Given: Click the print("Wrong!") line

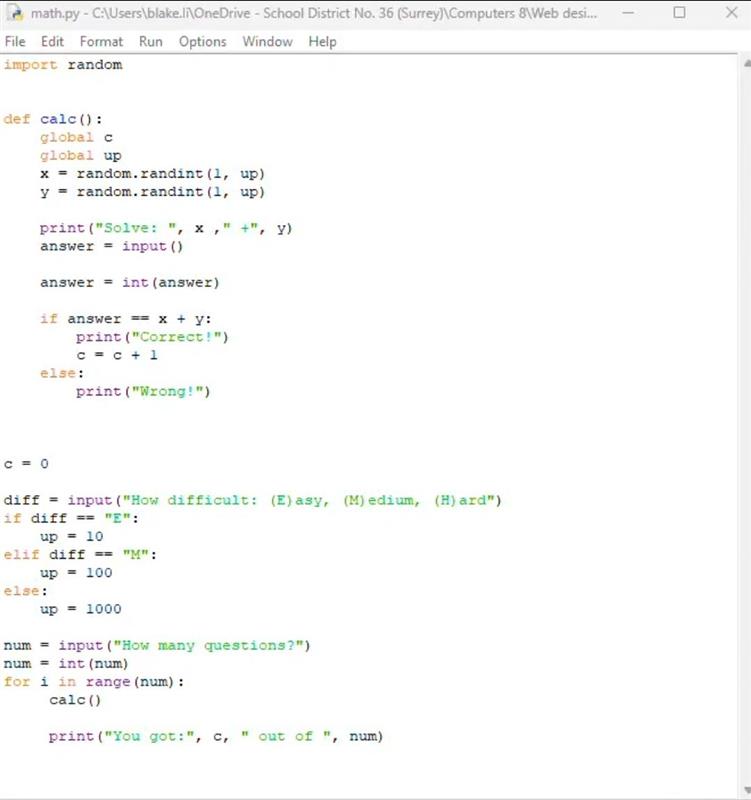Looking at the screenshot, I should pos(143,391).
